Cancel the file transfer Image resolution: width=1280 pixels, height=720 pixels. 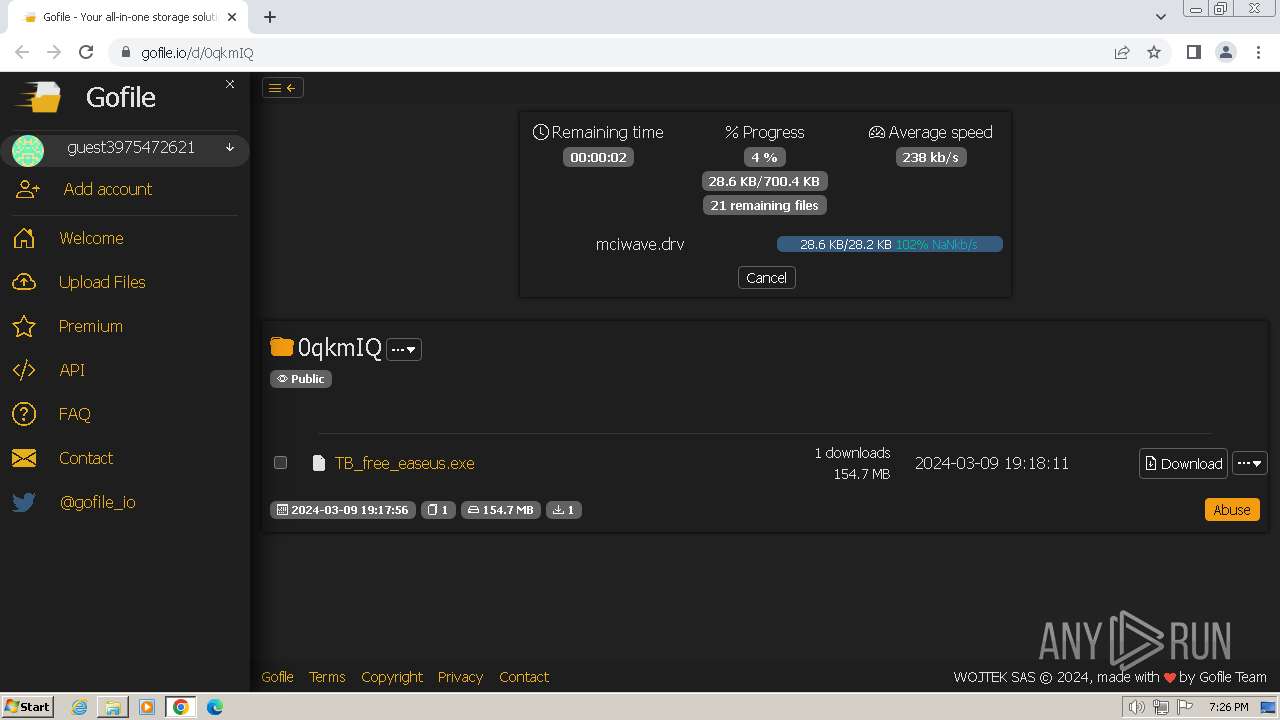coord(766,278)
